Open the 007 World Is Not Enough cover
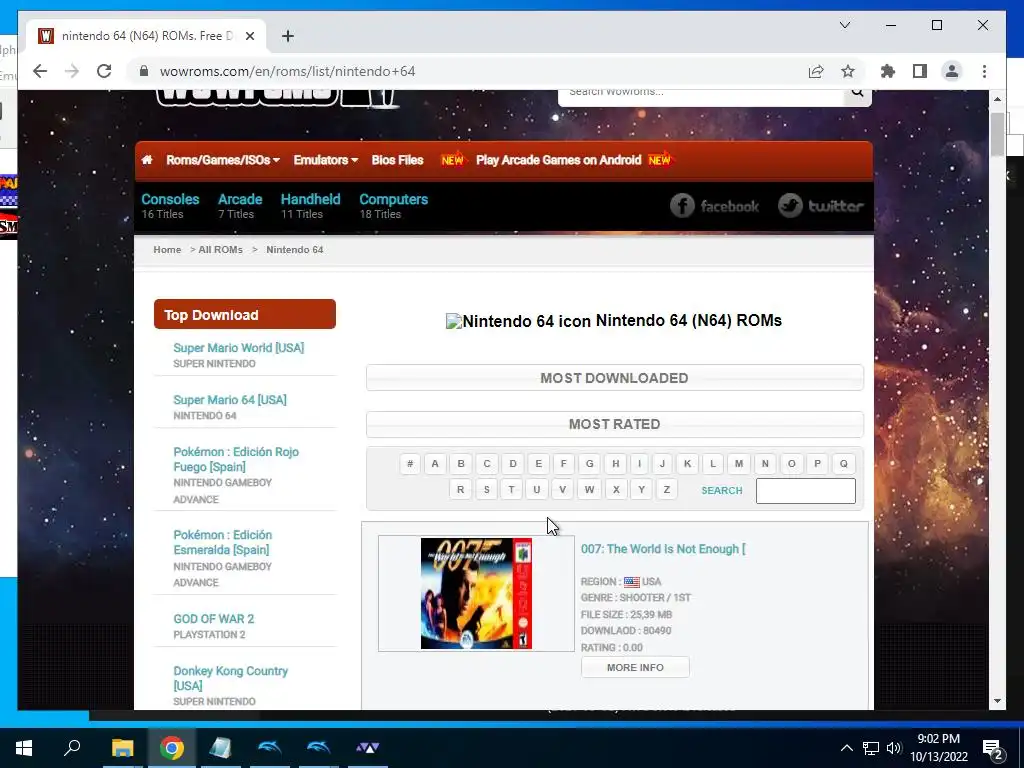 click(476, 593)
